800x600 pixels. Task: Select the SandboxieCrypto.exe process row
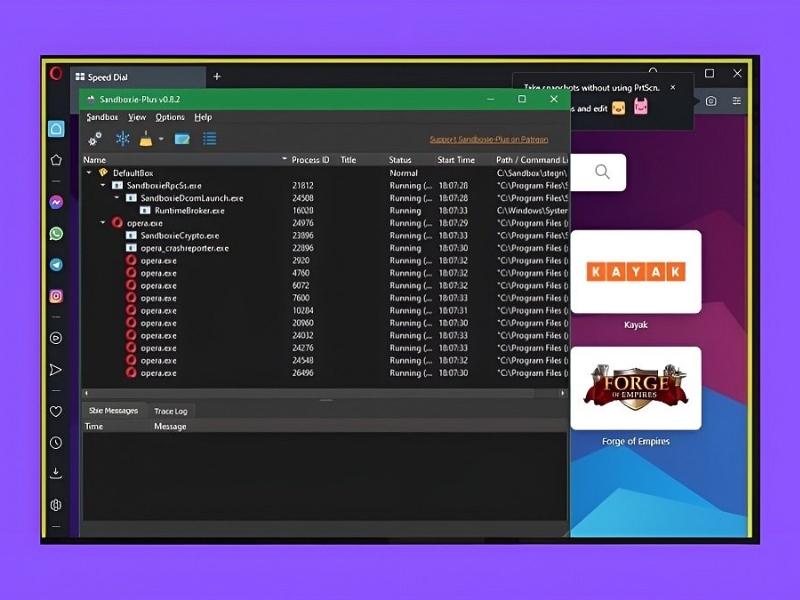tap(326, 235)
